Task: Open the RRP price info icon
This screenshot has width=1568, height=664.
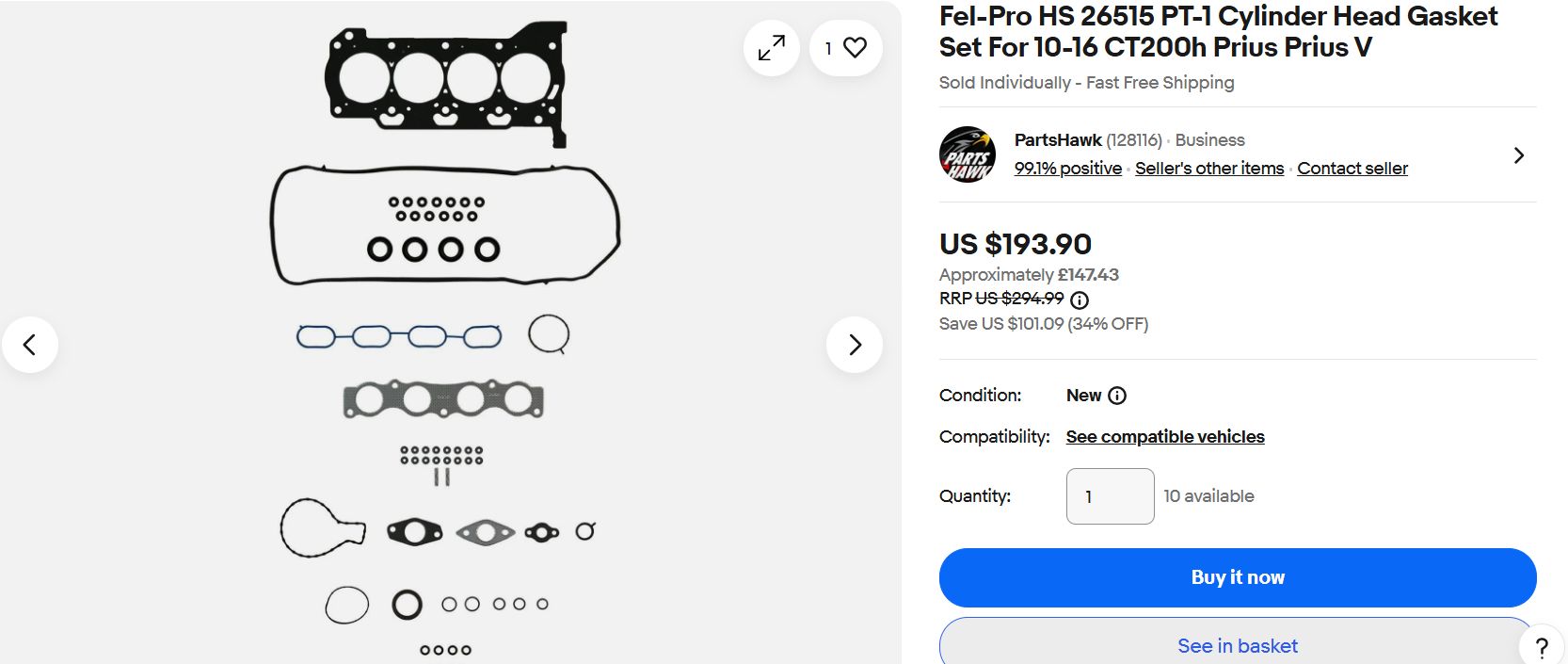Action: click(x=1080, y=300)
